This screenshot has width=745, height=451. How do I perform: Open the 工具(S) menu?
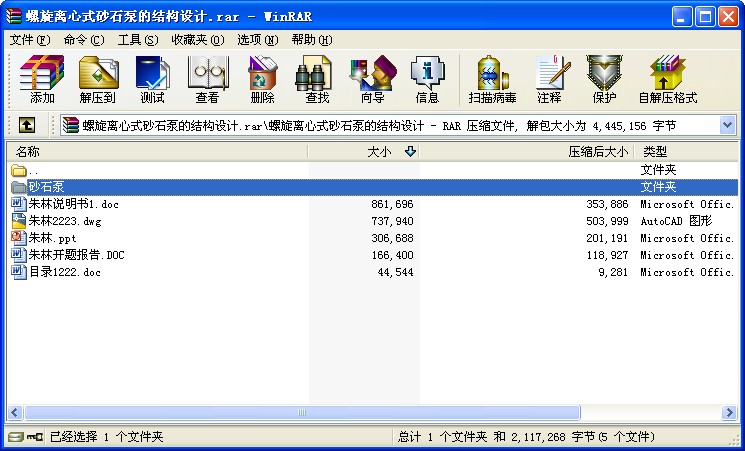138,40
